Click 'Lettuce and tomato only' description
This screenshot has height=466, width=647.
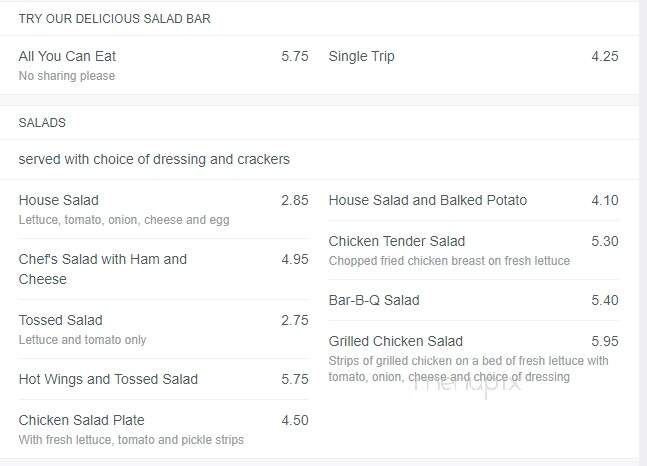click(x=83, y=340)
